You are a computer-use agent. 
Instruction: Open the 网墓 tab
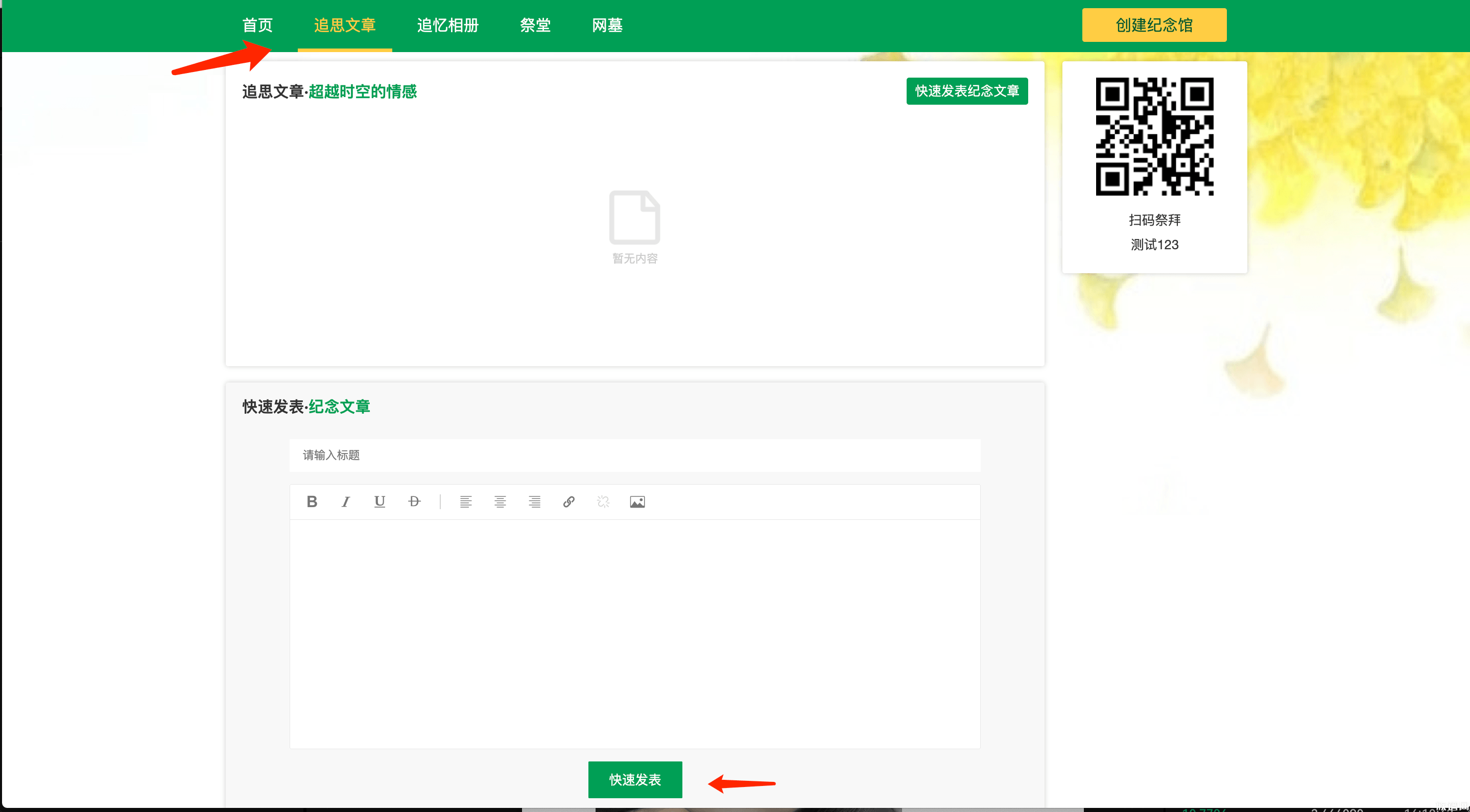coord(607,25)
